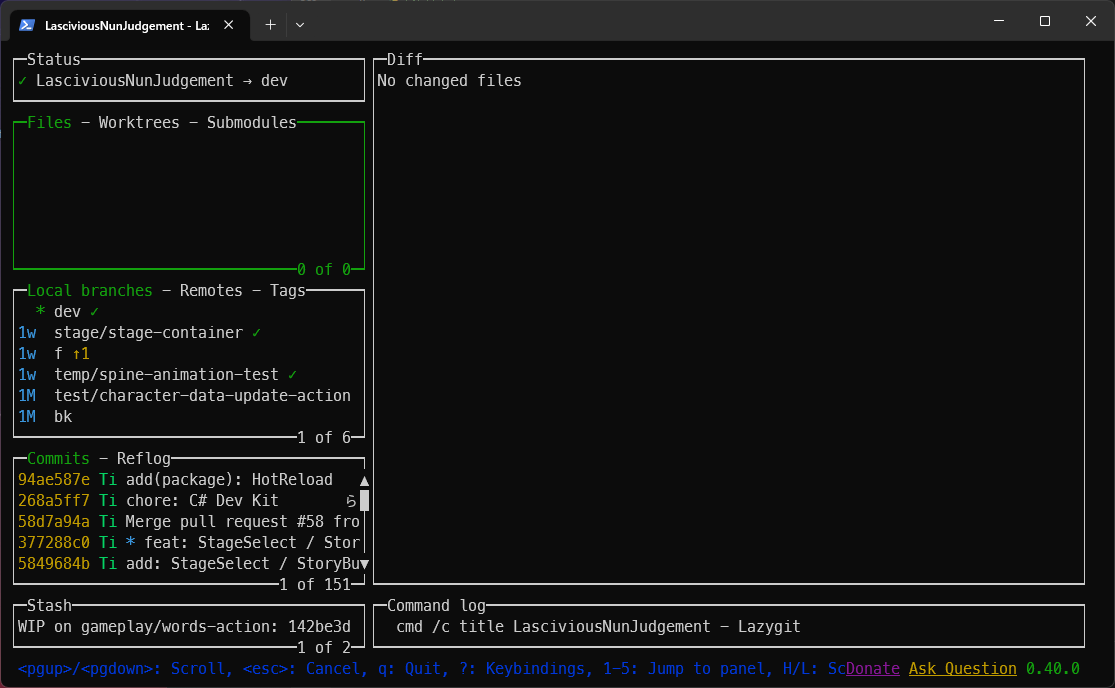Select commit 268a5ff7 chore: C# Dev Kit
Image resolution: width=1115 pixels, height=688 pixels.
188,500
